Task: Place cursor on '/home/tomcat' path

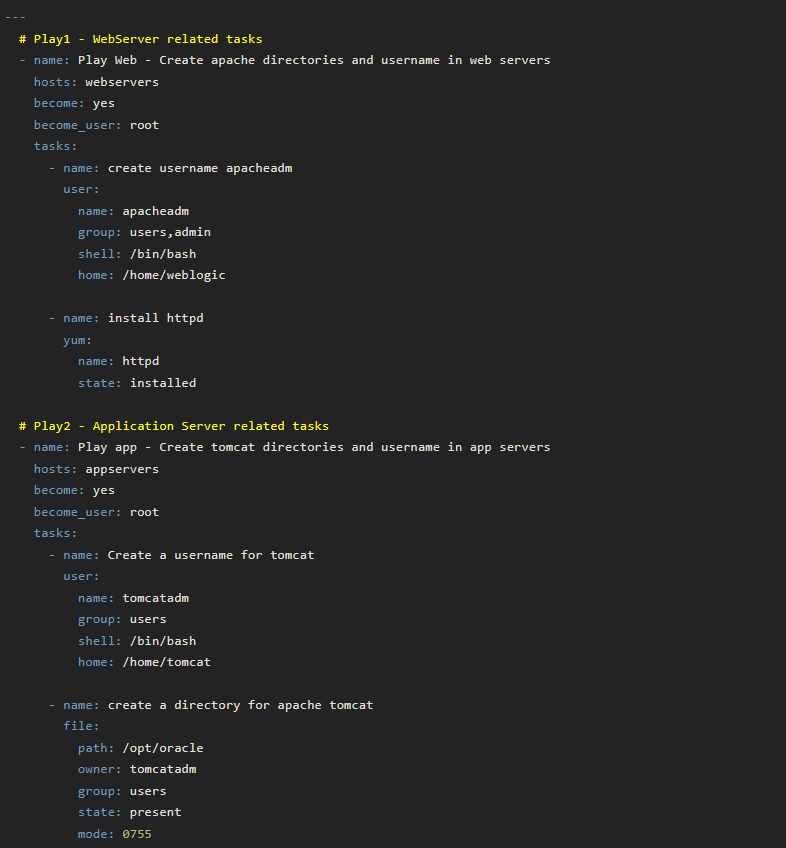Action: (167, 662)
